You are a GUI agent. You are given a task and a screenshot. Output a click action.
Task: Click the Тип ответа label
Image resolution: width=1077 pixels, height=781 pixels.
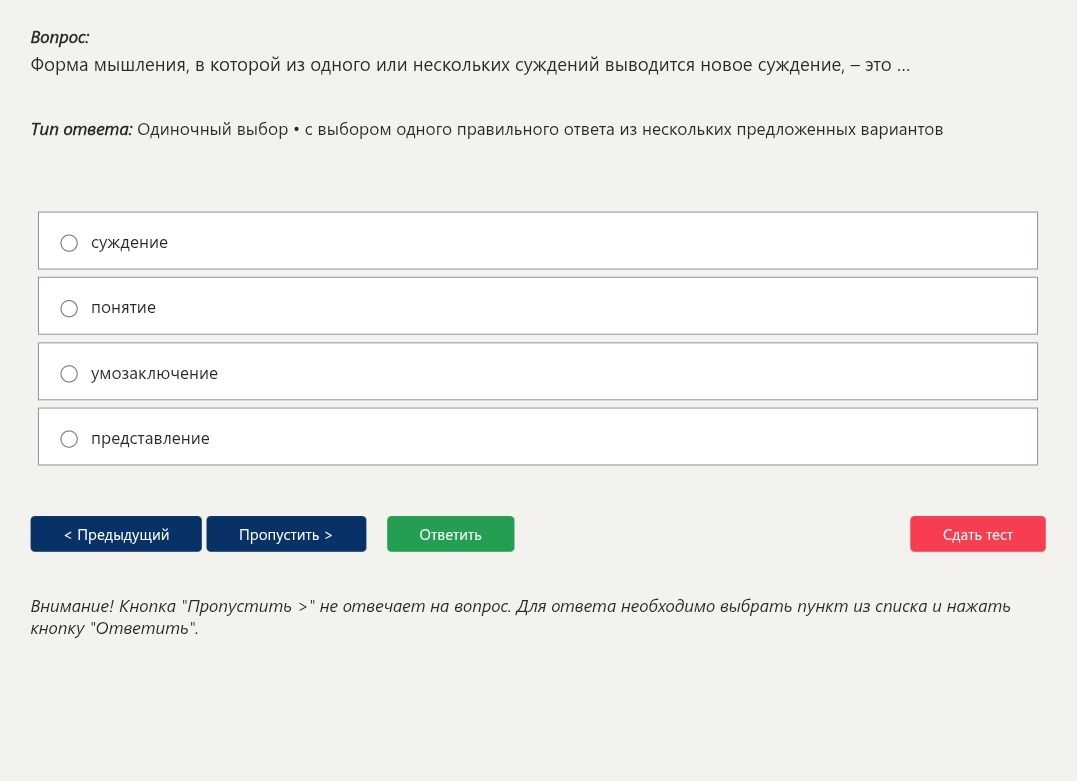[x=81, y=129]
